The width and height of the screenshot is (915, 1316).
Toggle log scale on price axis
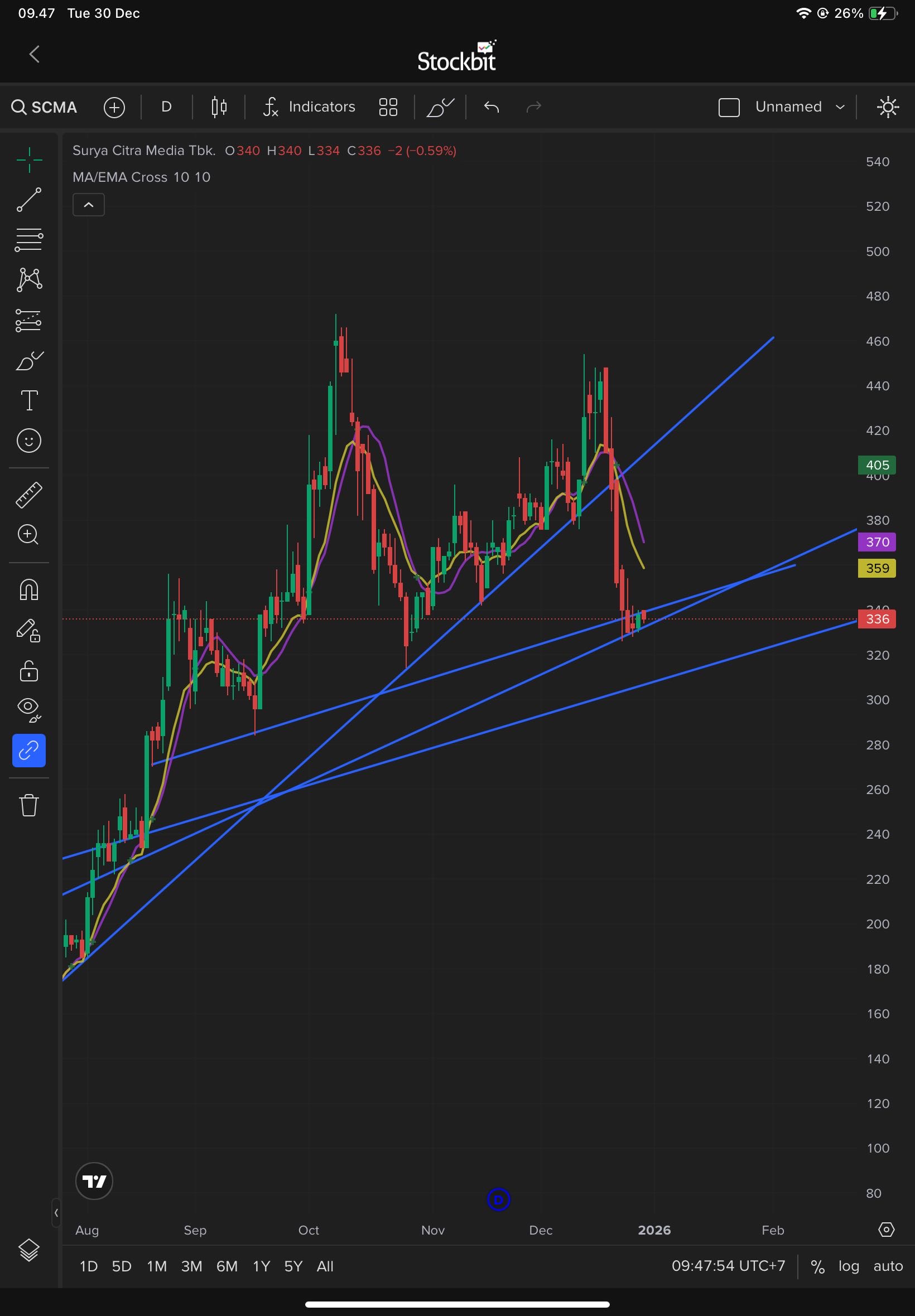[x=849, y=1266]
